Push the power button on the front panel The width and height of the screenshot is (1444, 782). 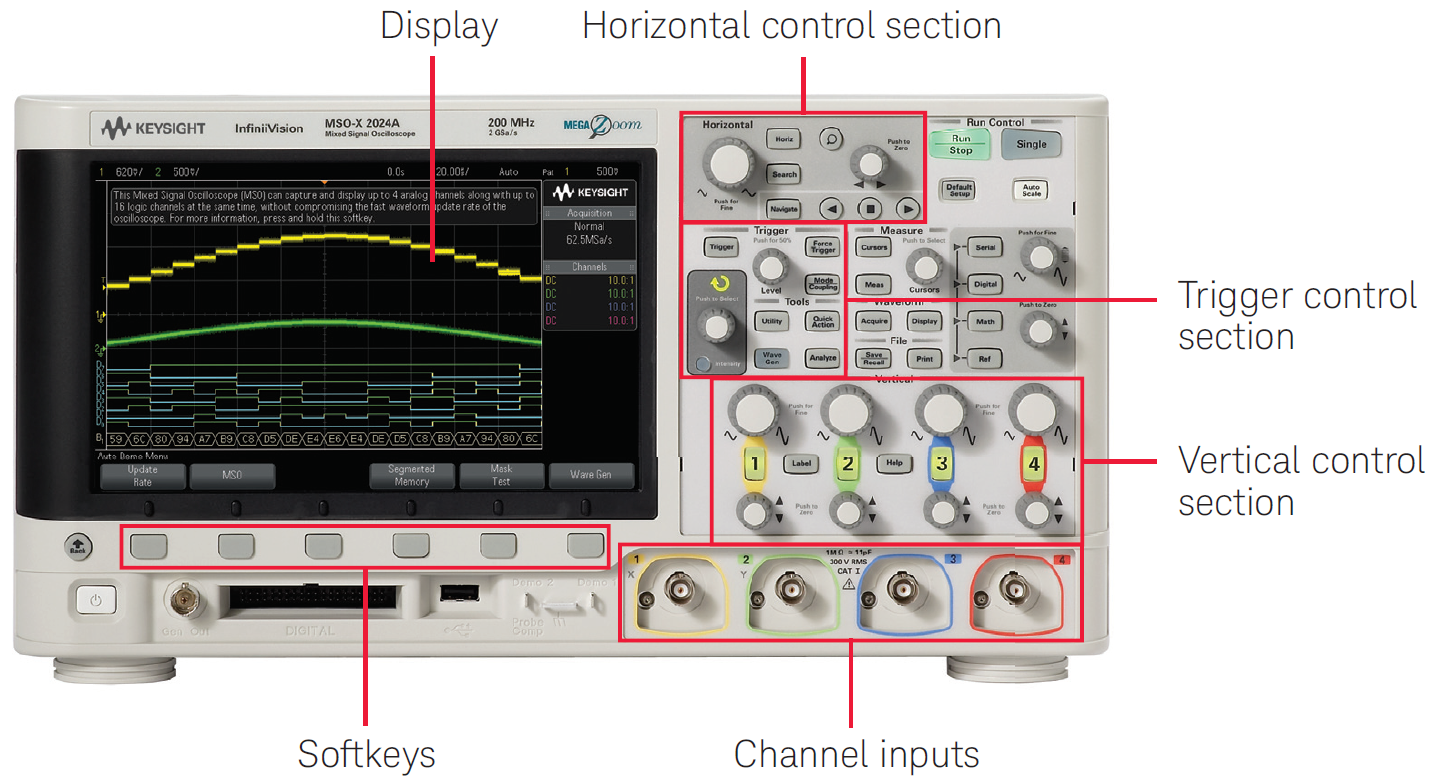(x=96, y=601)
